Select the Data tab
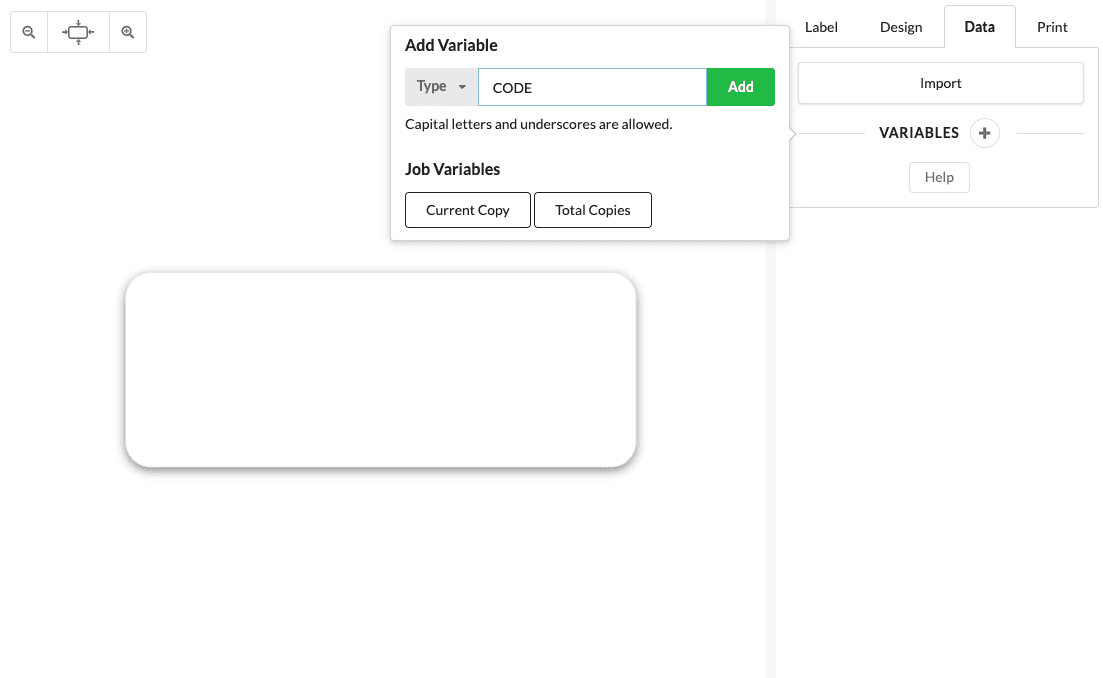Screen dimensions: 1103x678 click(979, 27)
